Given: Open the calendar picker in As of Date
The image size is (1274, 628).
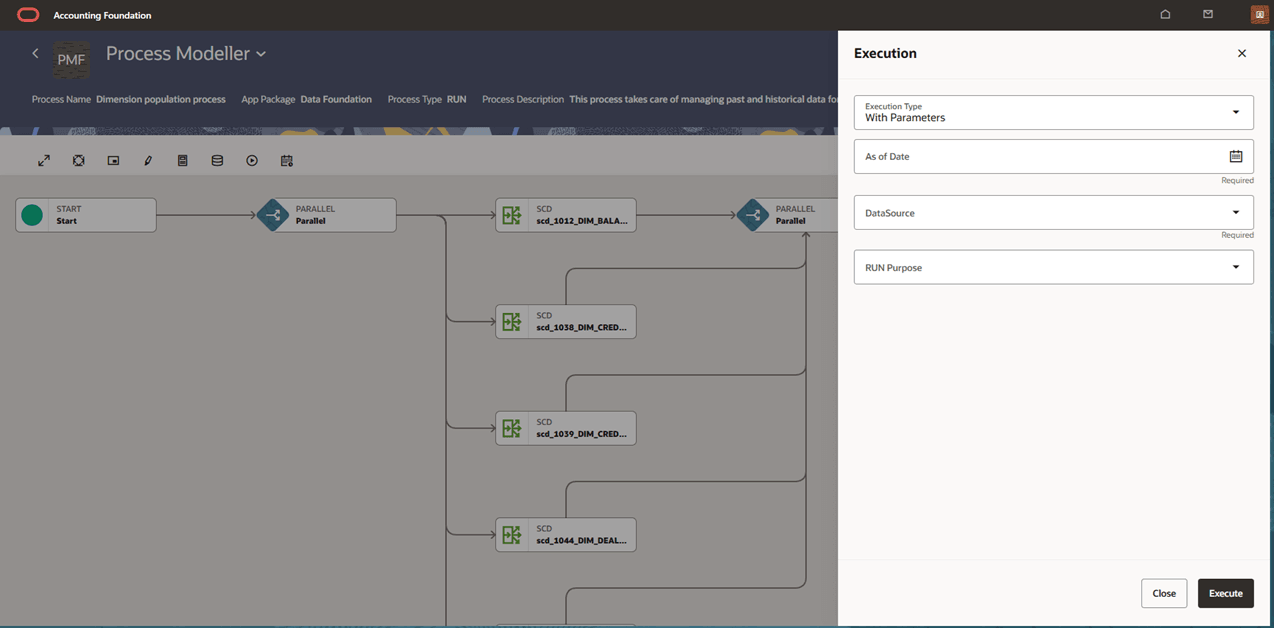Looking at the screenshot, I should pyautogui.click(x=1236, y=156).
